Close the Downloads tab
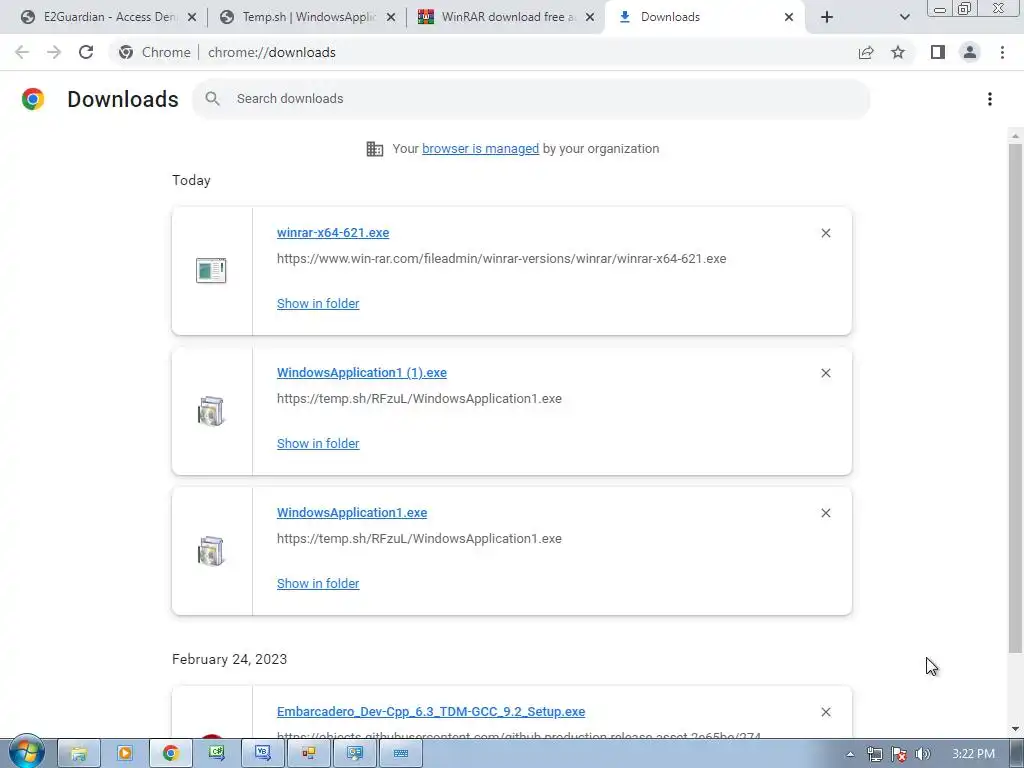This screenshot has width=1024, height=768. (789, 17)
